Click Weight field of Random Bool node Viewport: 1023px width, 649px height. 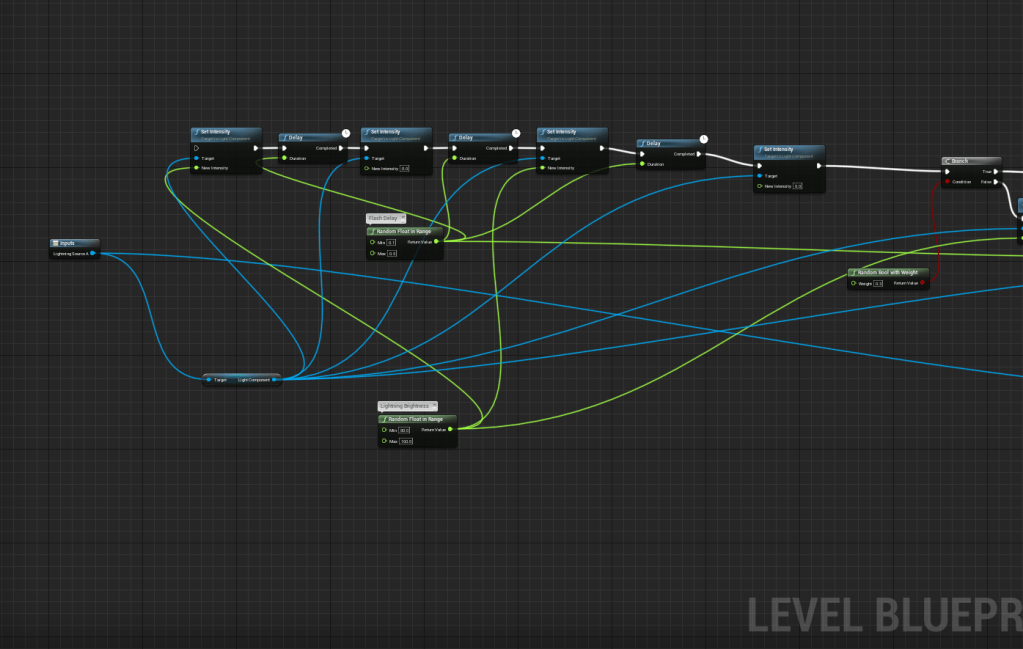click(x=878, y=284)
